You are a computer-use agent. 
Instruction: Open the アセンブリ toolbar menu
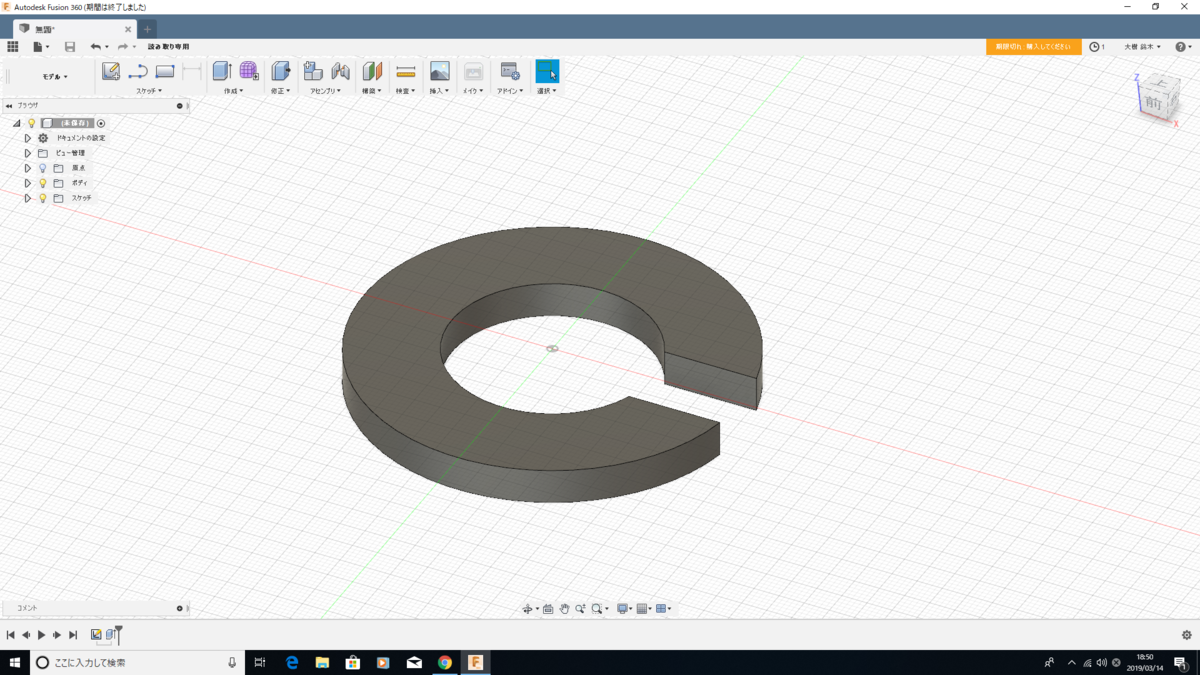coord(325,91)
